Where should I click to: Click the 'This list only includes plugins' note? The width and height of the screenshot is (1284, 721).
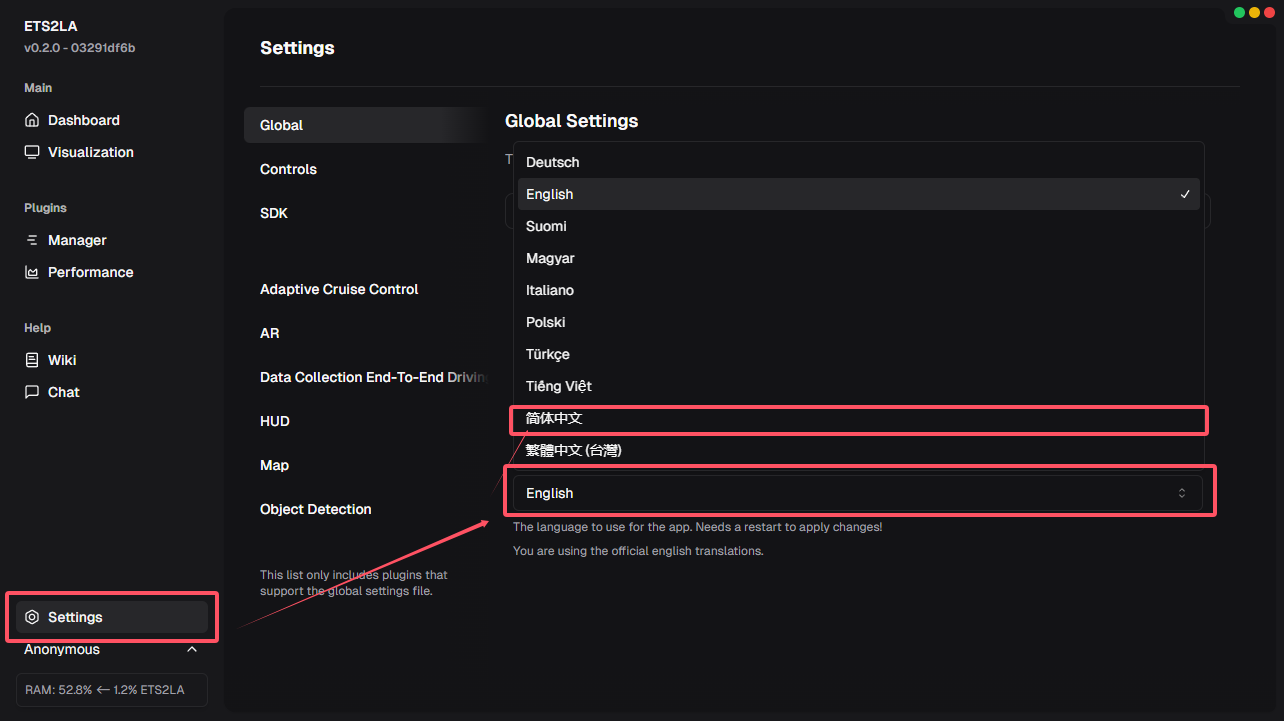click(354, 583)
